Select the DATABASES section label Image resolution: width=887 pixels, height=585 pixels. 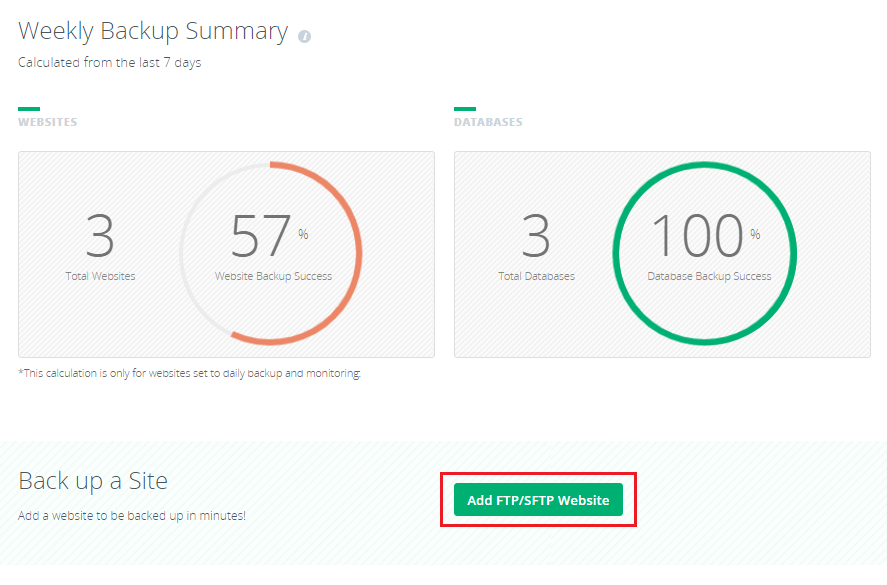(488, 122)
